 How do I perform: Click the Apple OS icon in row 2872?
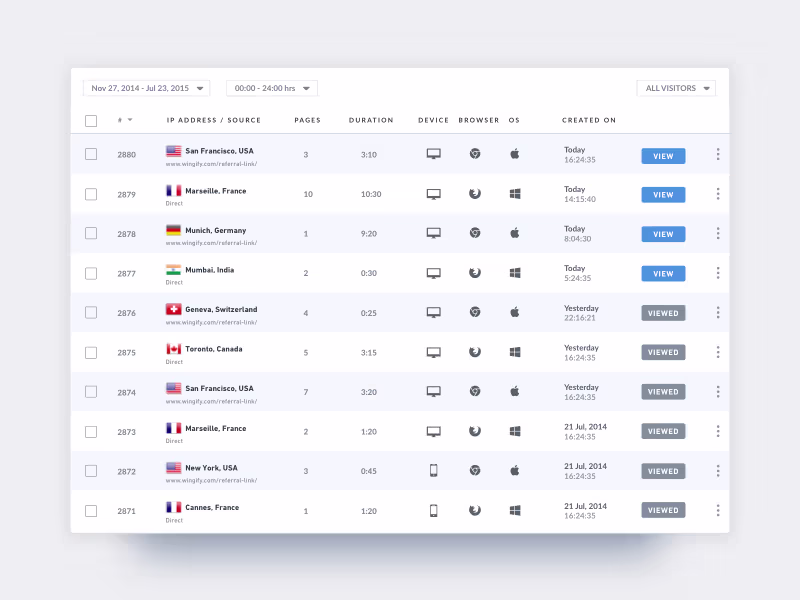coord(515,470)
